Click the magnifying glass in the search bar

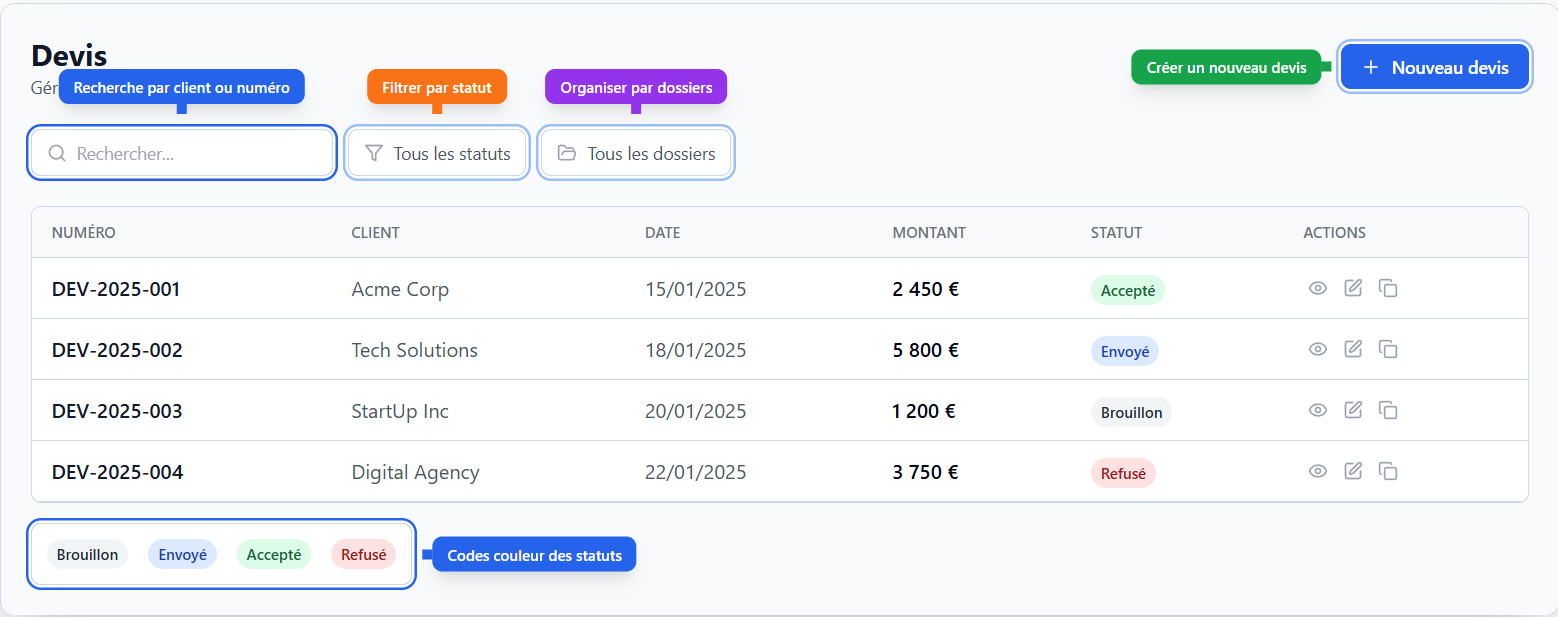point(57,152)
